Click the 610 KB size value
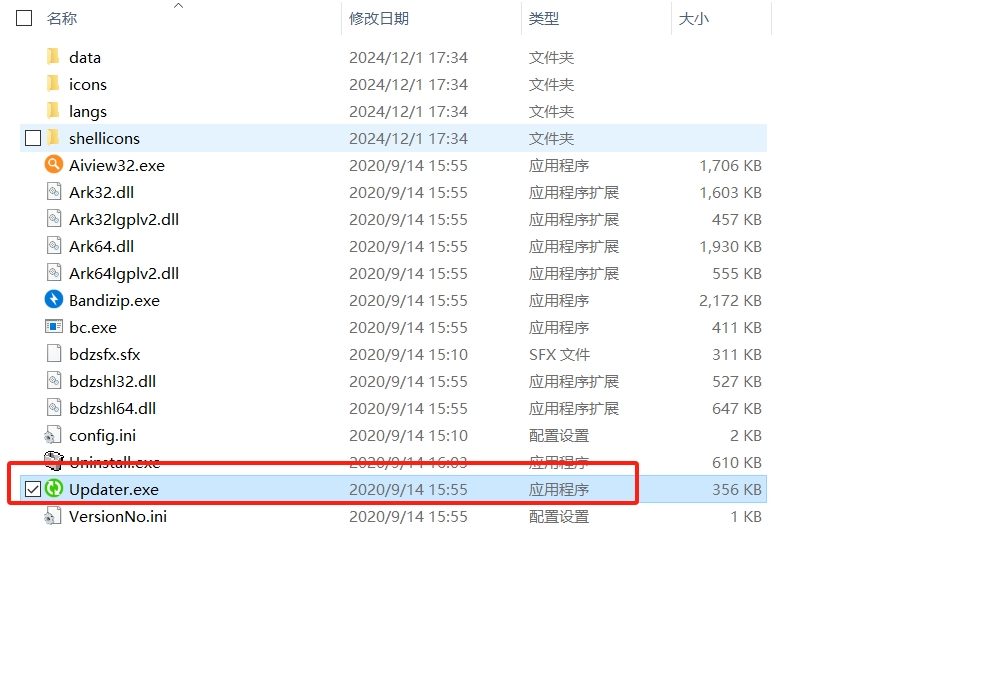 tap(736, 462)
